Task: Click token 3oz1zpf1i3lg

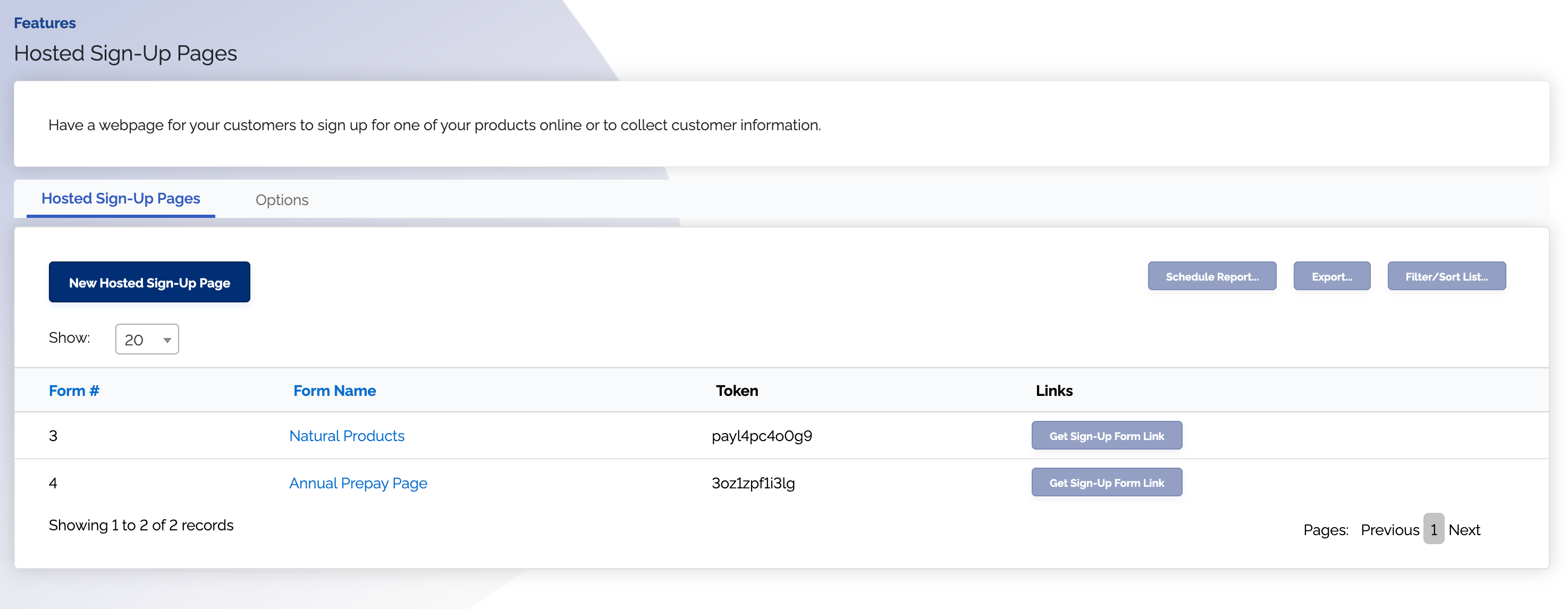Action: tap(753, 483)
